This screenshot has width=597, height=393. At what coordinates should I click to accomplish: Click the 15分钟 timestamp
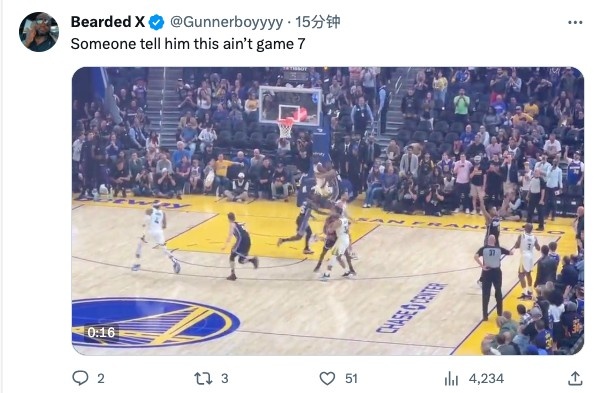click(318, 22)
